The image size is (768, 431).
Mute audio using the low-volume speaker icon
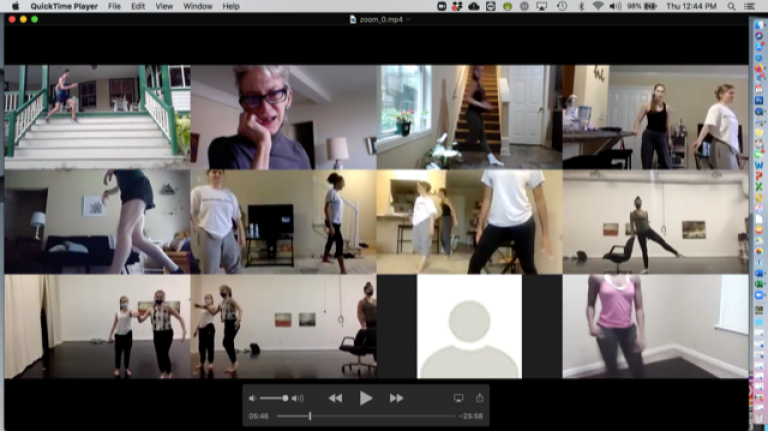252,398
